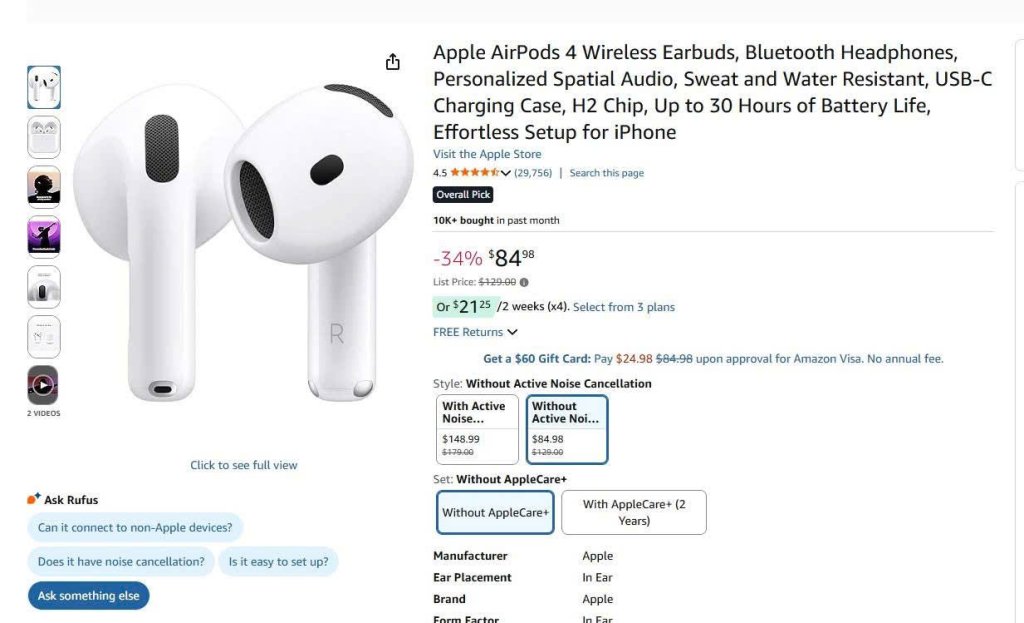Play the product video thumbnail
The image size is (1024, 623).
click(x=43, y=385)
